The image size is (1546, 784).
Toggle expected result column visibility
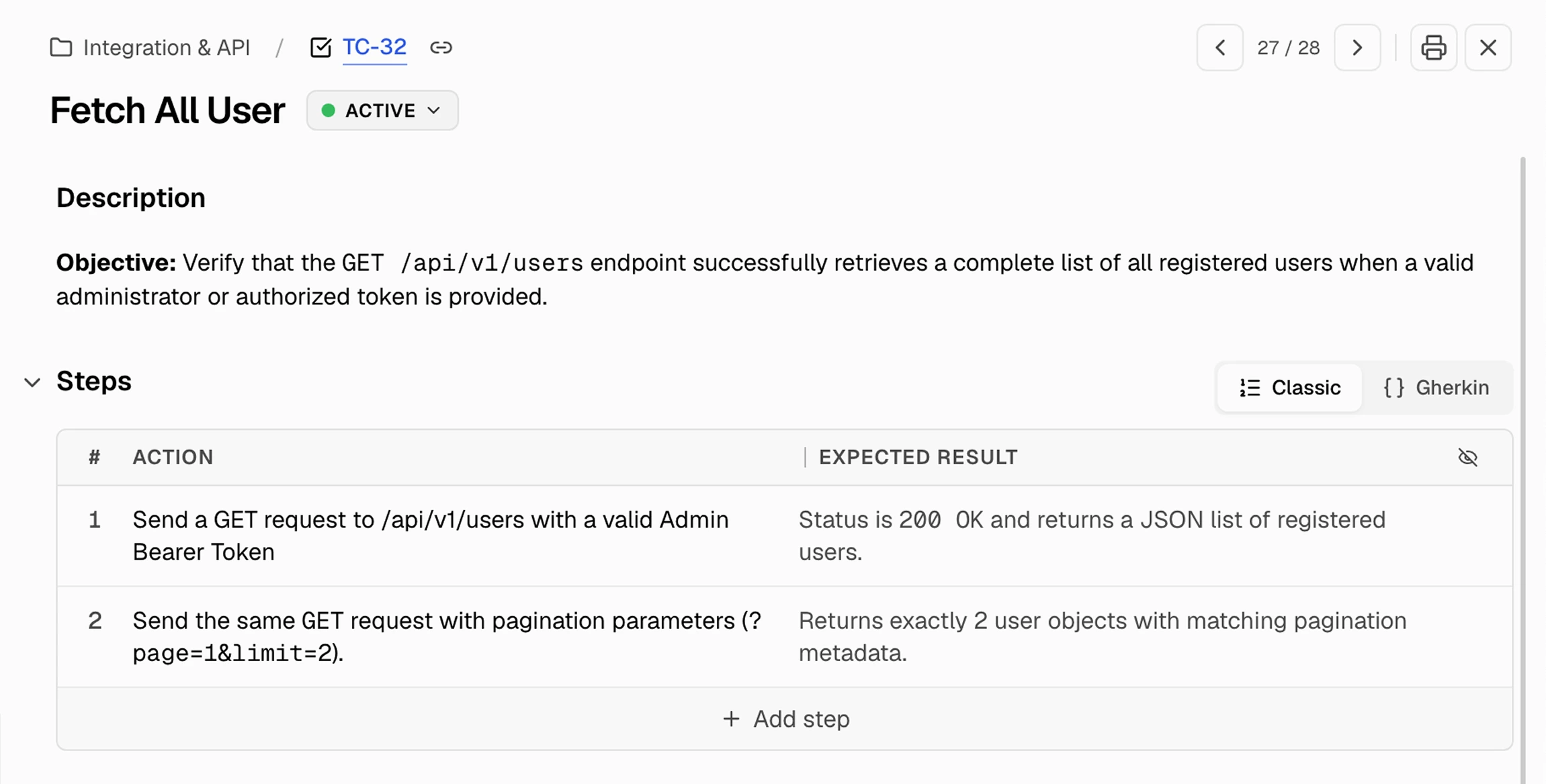tap(1467, 458)
